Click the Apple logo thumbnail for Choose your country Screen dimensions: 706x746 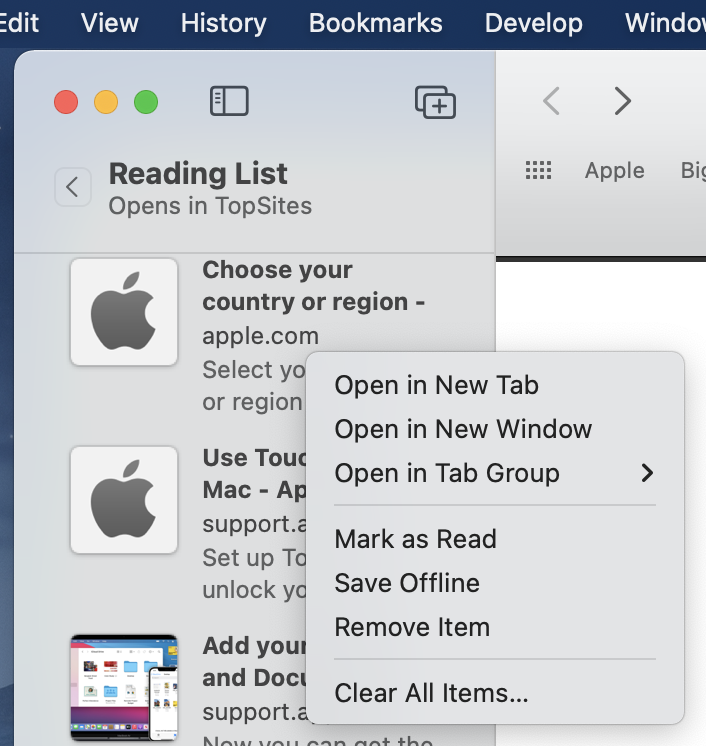[x=124, y=312]
